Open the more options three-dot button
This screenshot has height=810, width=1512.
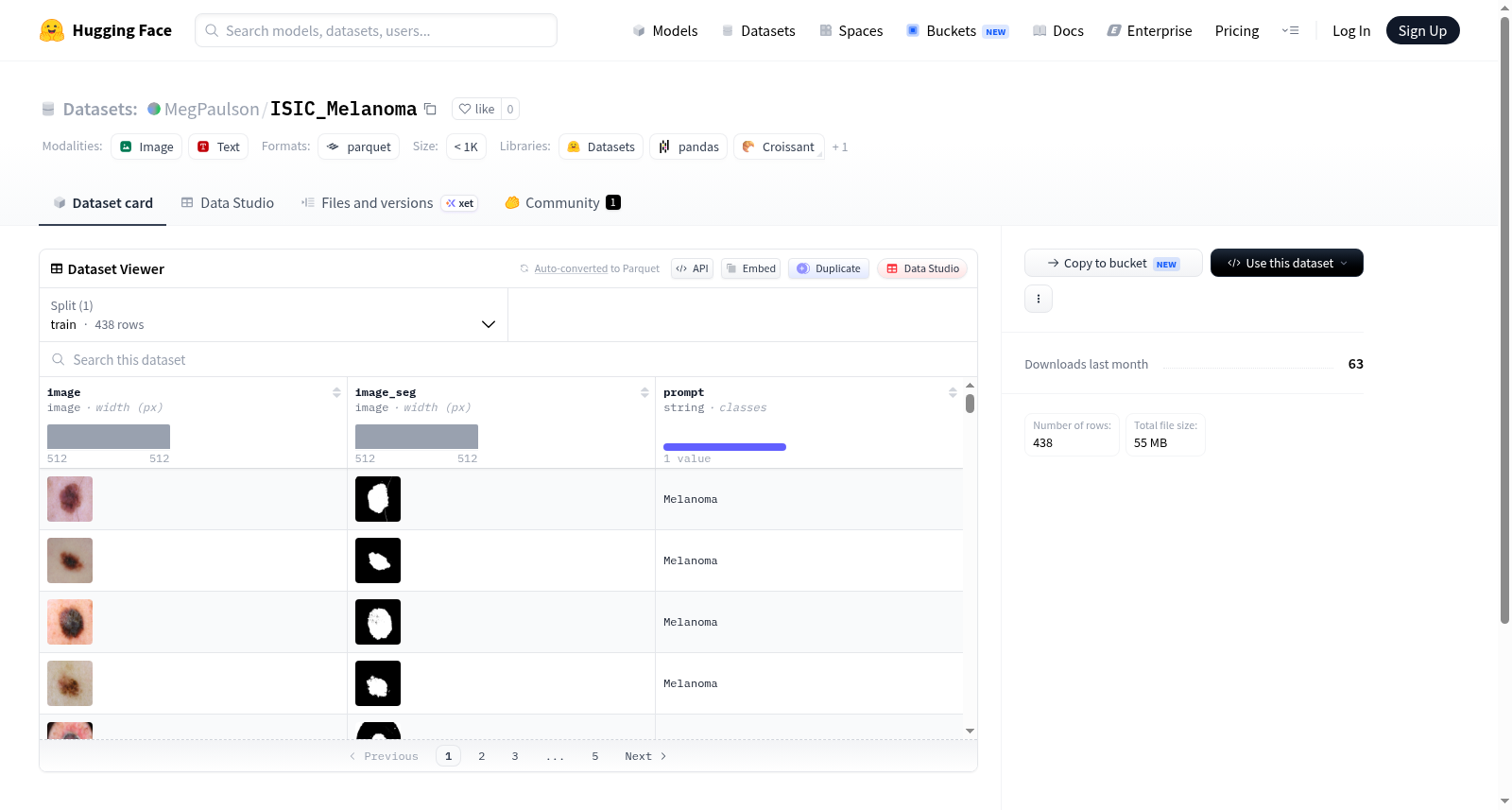[1039, 299]
